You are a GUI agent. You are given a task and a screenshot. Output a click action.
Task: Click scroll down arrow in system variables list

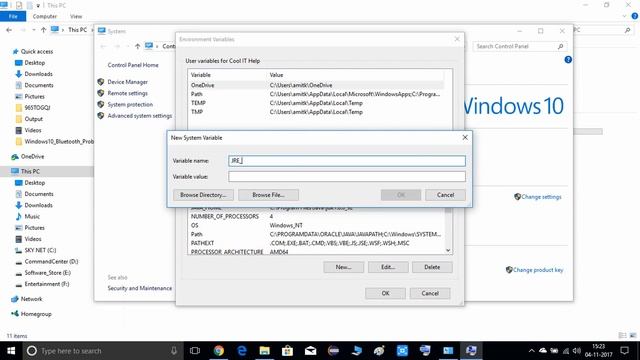pyautogui.click(x=448, y=250)
